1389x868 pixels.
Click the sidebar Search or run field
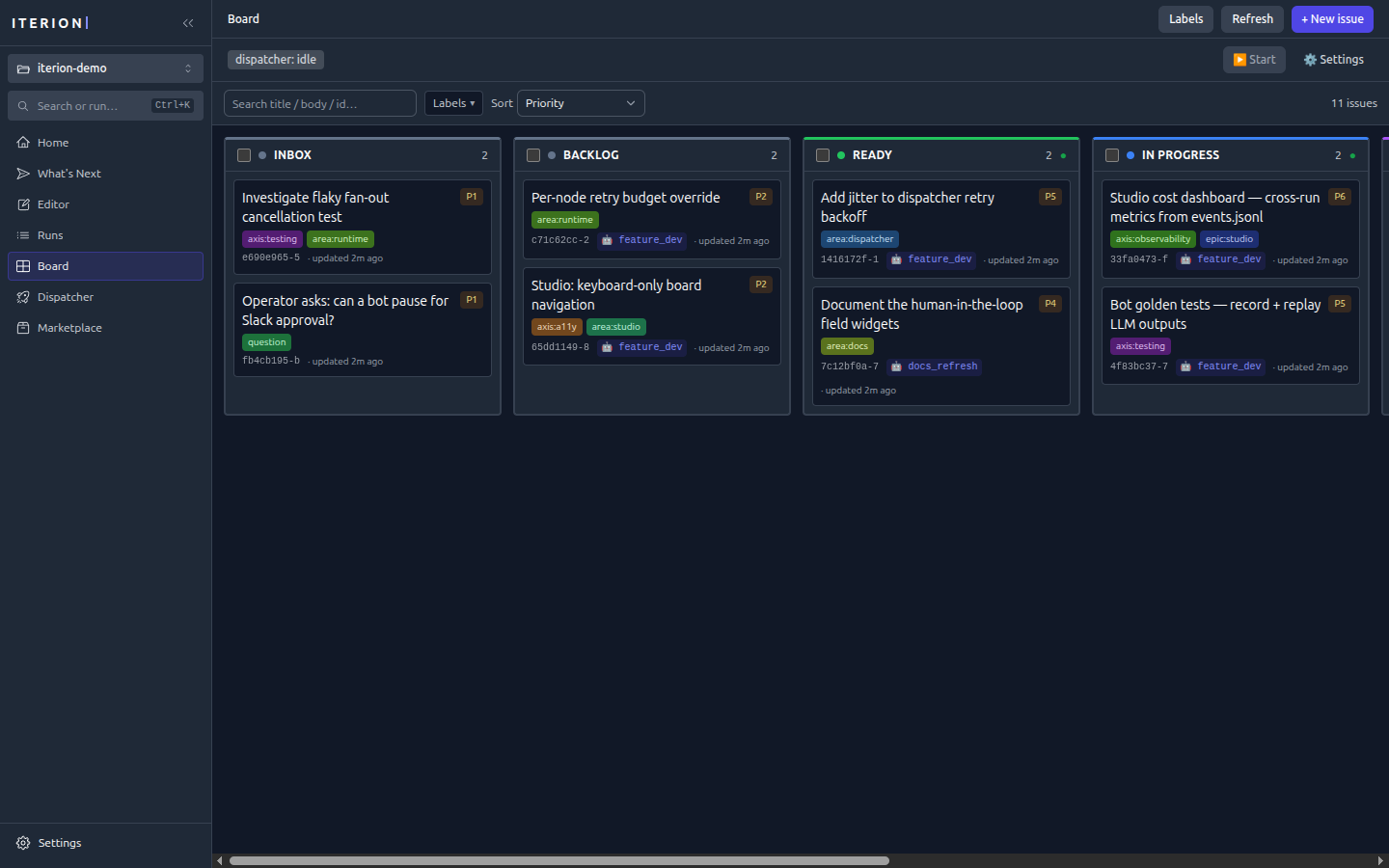click(x=105, y=106)
